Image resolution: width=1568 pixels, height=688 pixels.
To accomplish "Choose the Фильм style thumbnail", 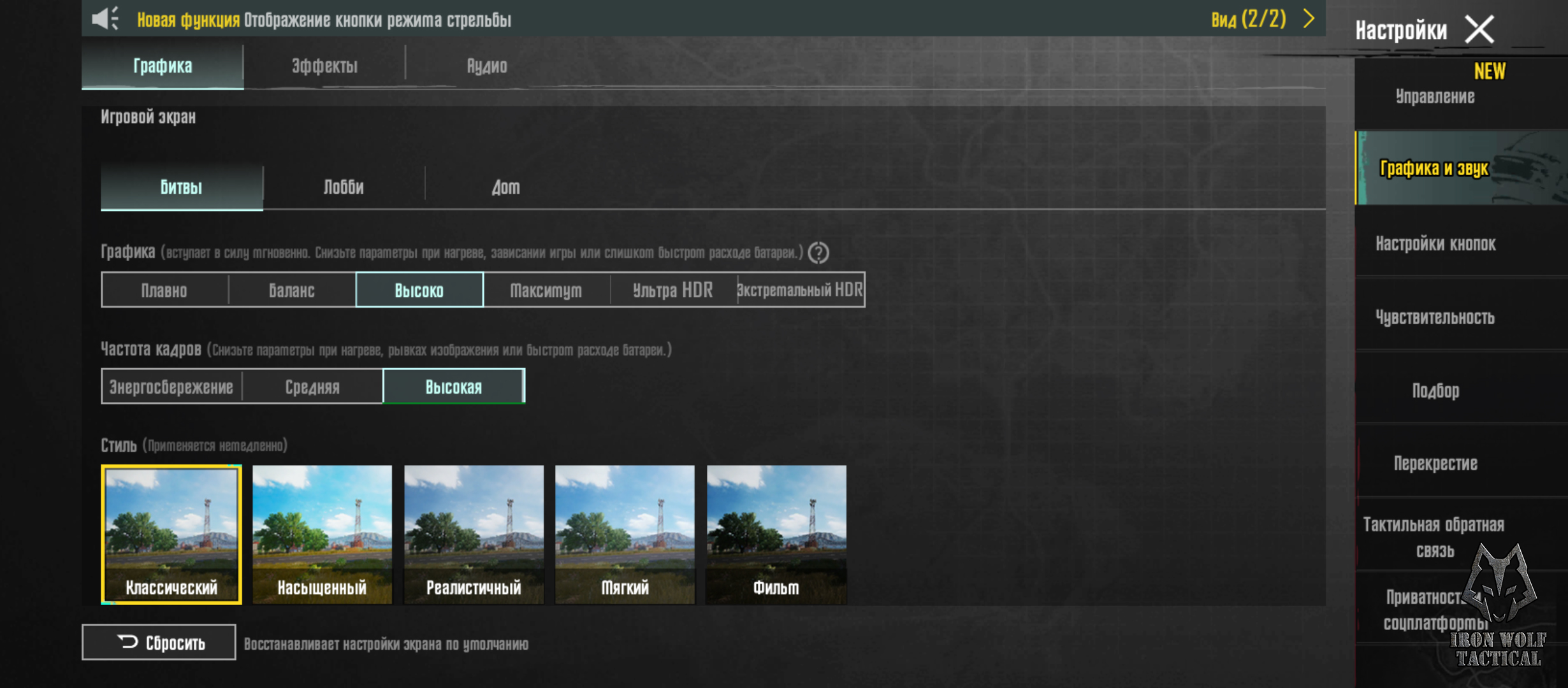I will (776, 534).
